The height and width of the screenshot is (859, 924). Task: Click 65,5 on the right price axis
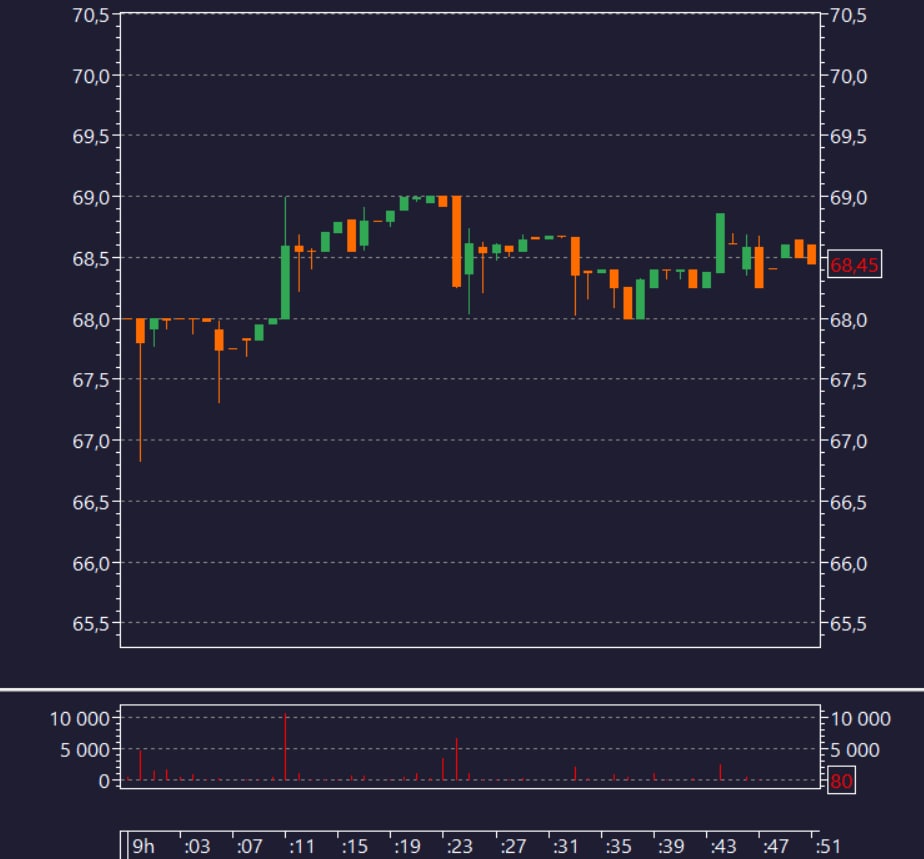(849, 623)
